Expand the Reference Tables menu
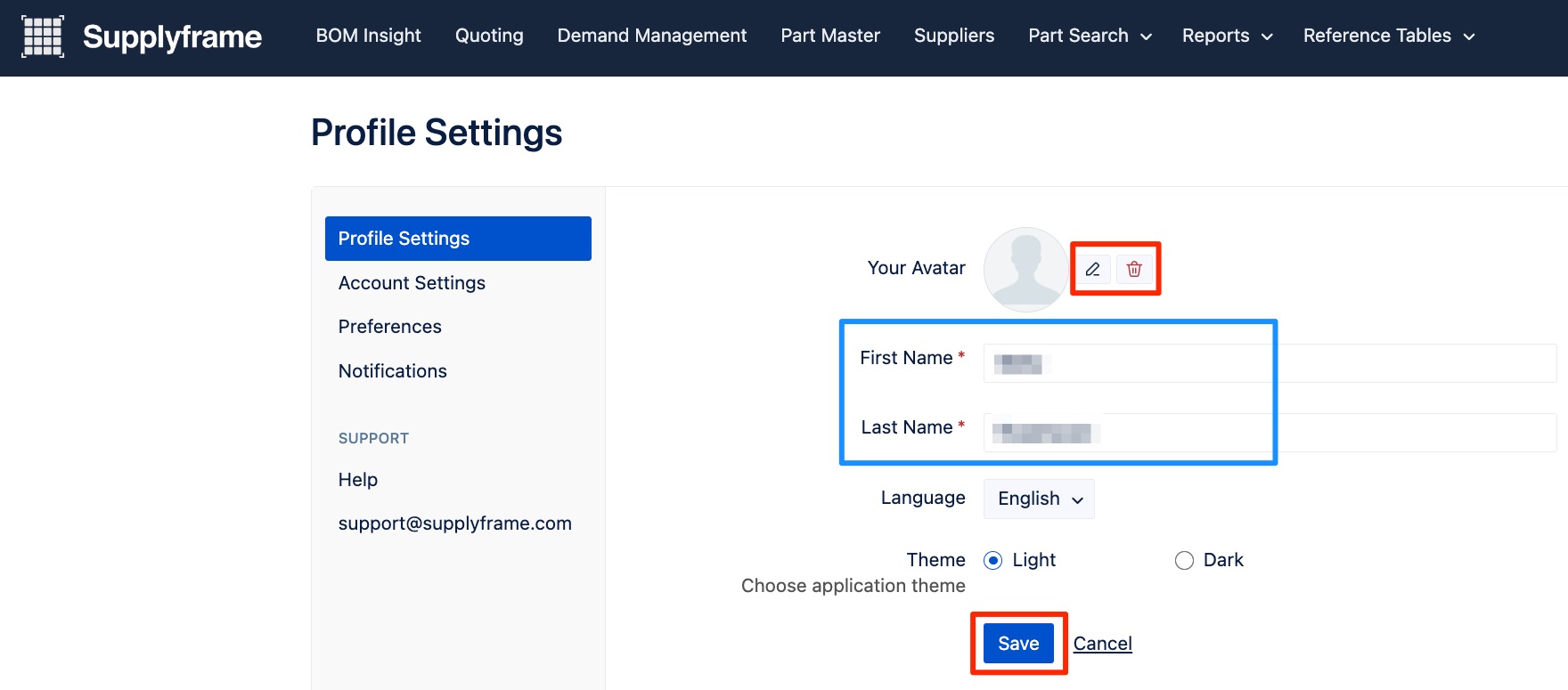The image size is (1568, 690). point(1389,36)
